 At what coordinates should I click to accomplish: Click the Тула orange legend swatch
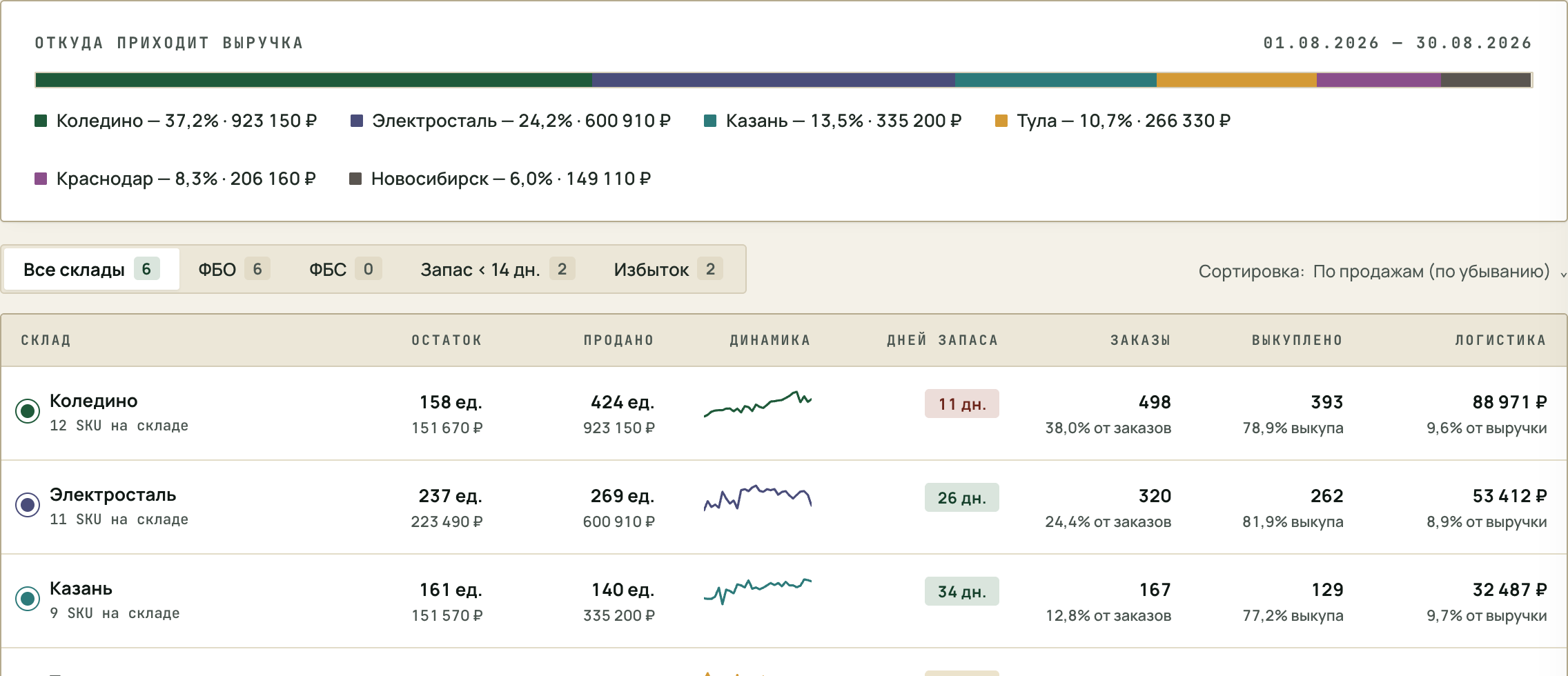coord(1001,121)
